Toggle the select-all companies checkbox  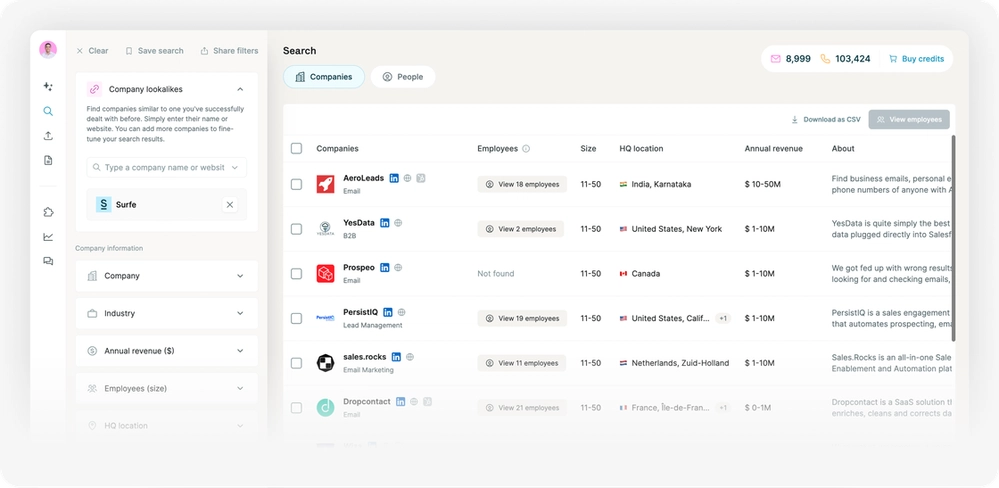pos(296,148)
